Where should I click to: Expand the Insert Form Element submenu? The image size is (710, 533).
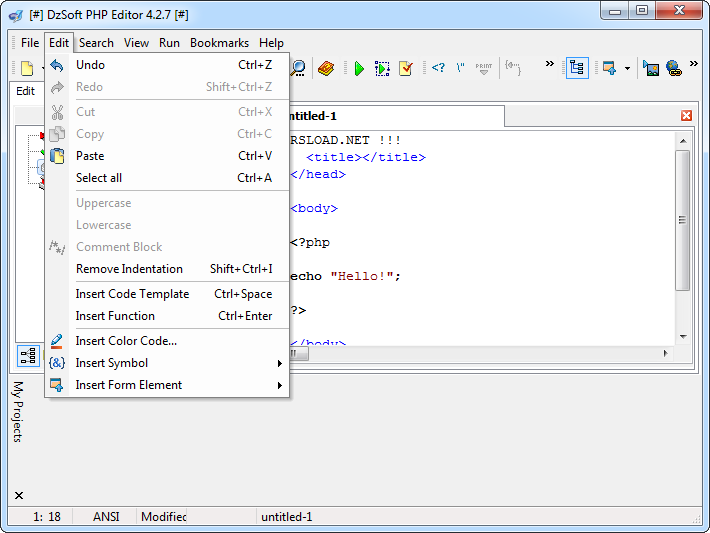[167, 384]
